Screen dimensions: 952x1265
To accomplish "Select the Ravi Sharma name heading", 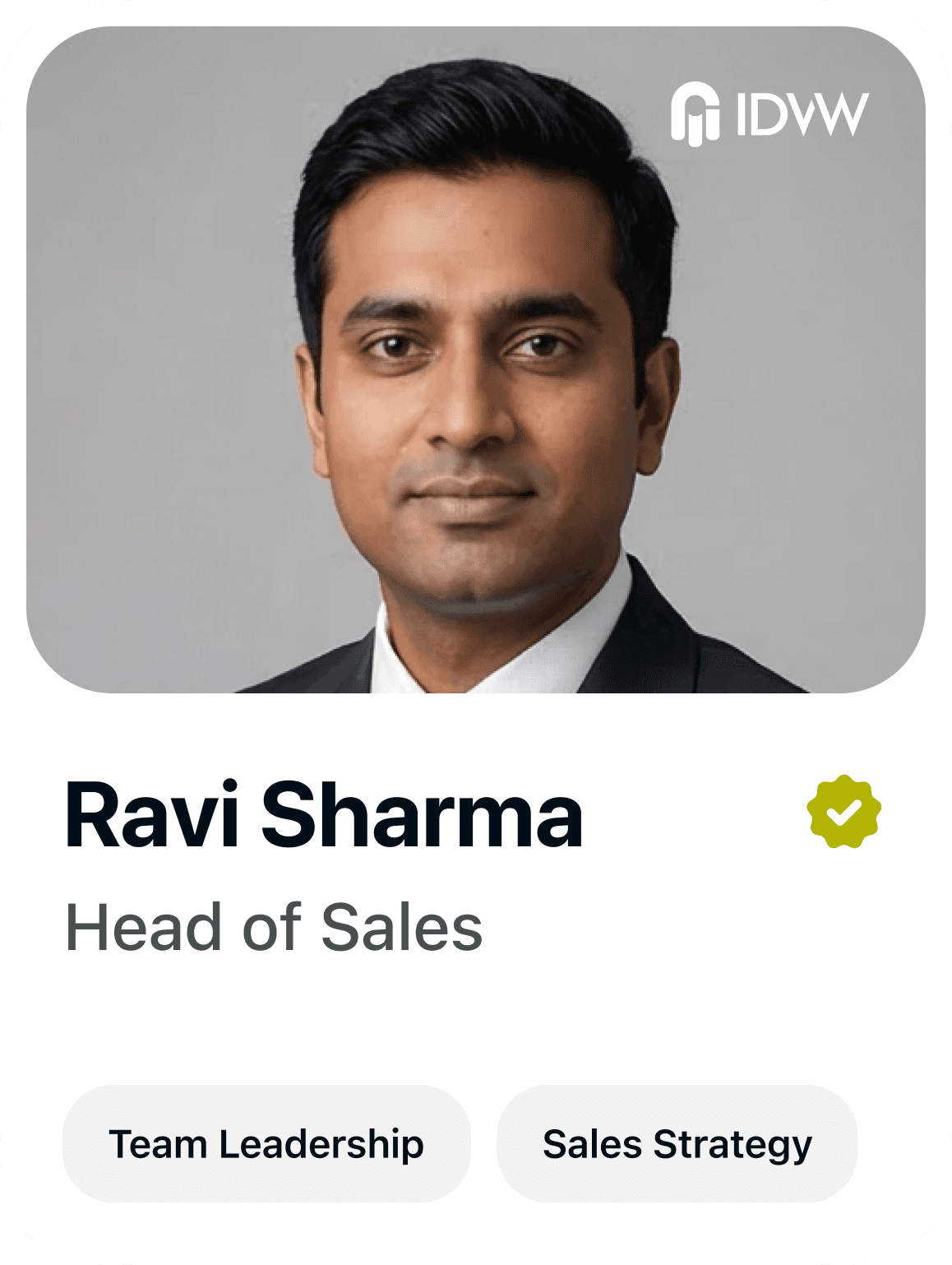I will (x=324, y=814).
